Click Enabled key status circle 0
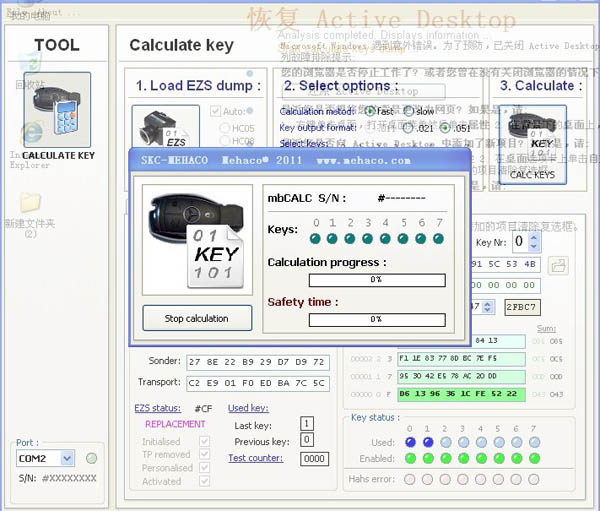This screenshot has height=511, width=600. (x=410, y=458)
